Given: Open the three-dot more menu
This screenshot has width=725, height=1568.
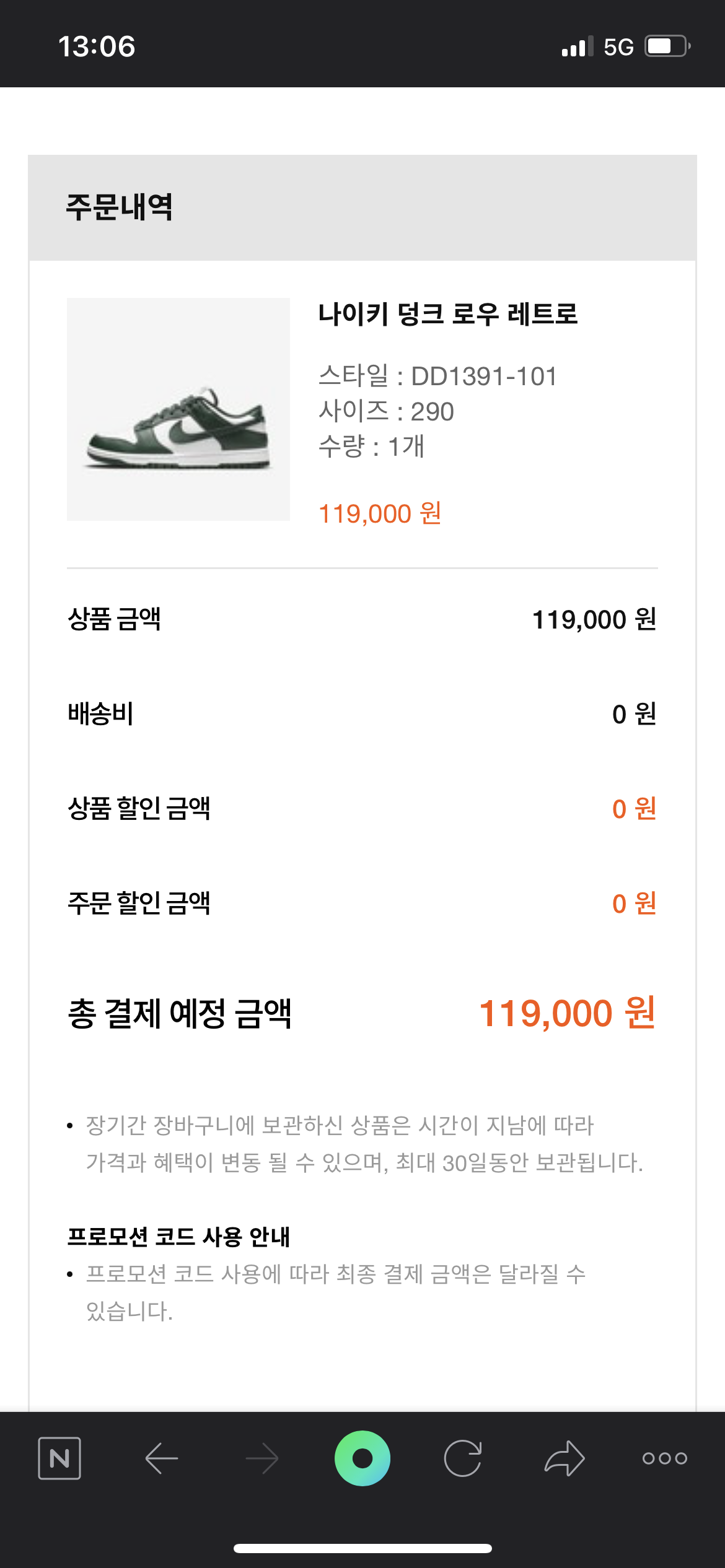Looking at the screenshot, I should pyautogui.click(x=664, y=1458).
